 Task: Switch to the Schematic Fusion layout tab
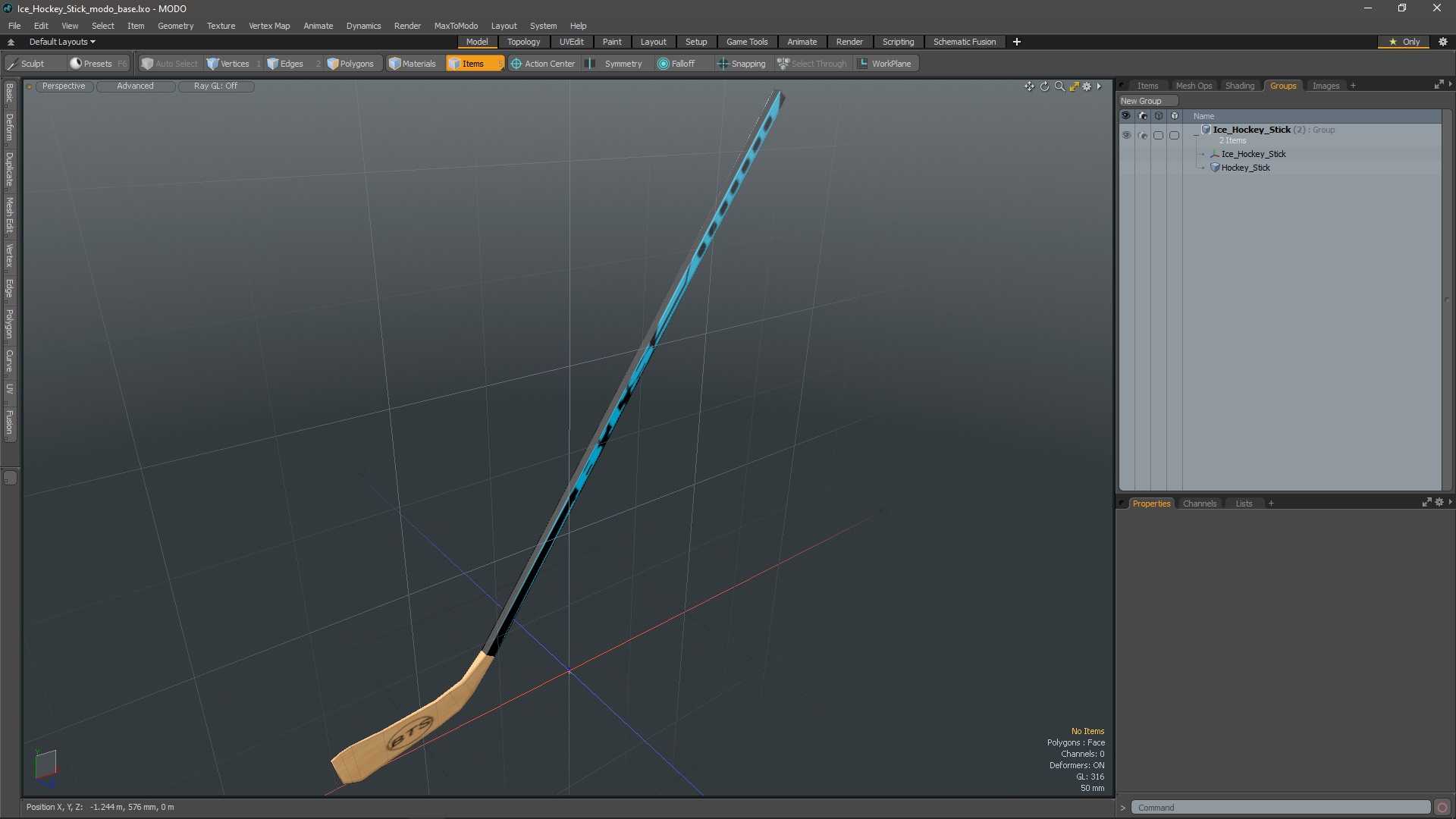965,42
